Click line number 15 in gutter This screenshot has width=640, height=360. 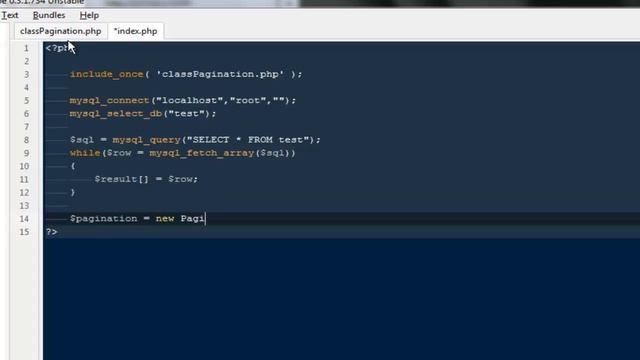point(24,232)
